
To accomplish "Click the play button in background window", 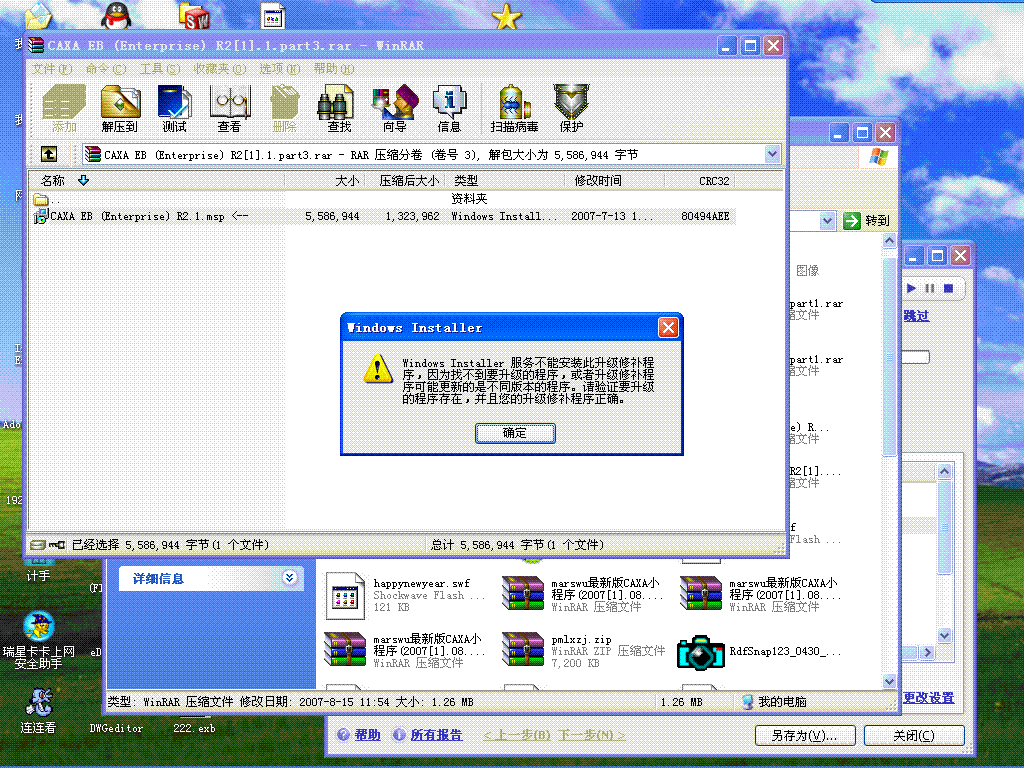I will point(912,288).
